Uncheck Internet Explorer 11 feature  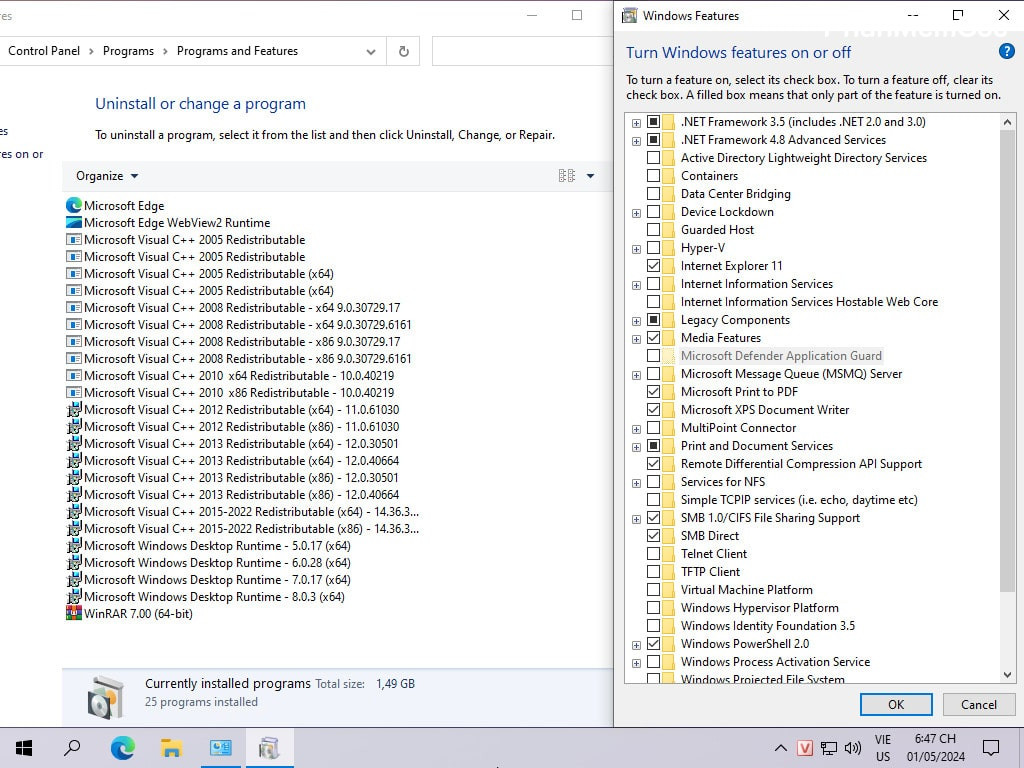coord(653,266)
